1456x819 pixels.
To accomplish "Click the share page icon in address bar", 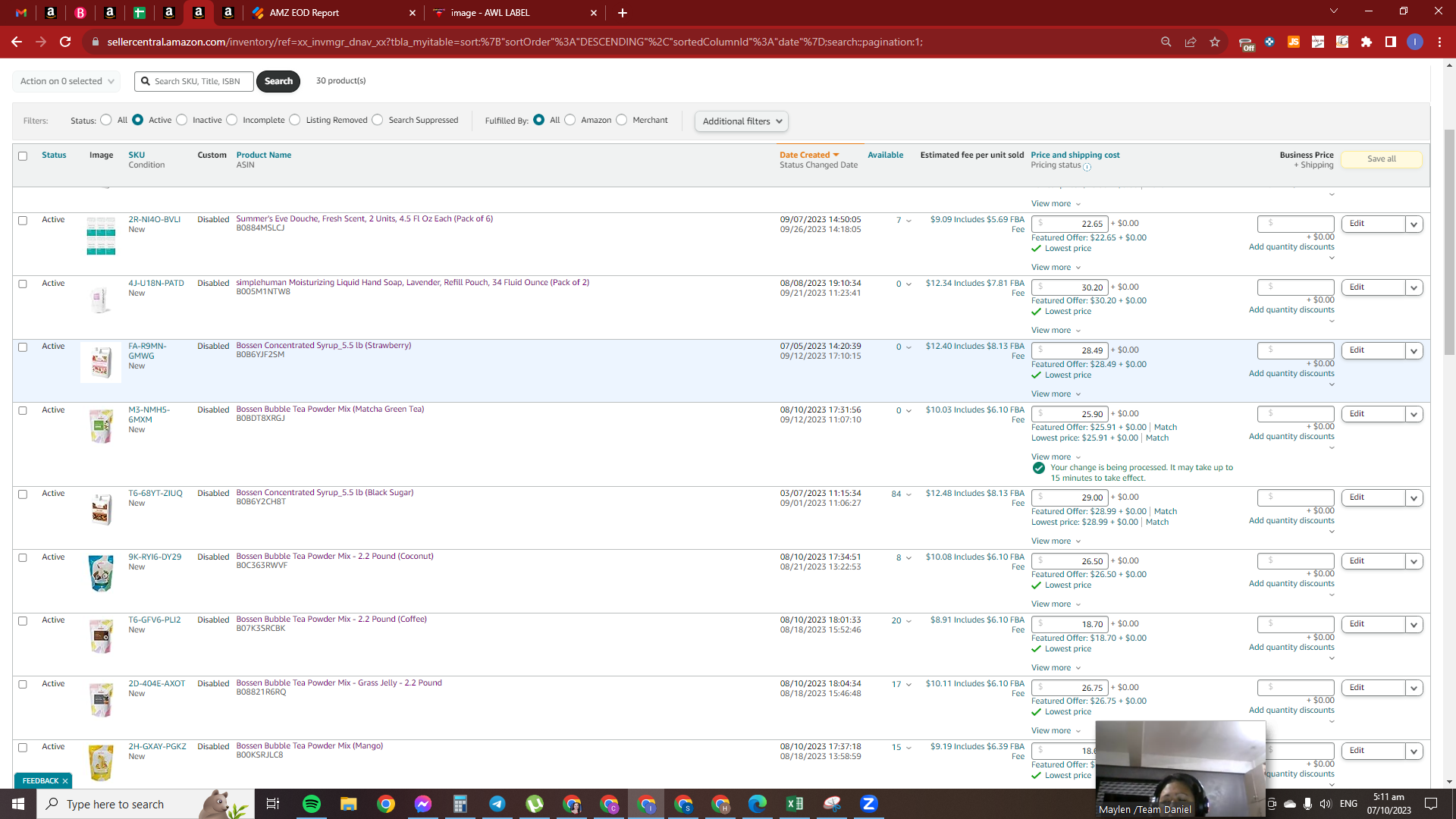I will 1191,42.
